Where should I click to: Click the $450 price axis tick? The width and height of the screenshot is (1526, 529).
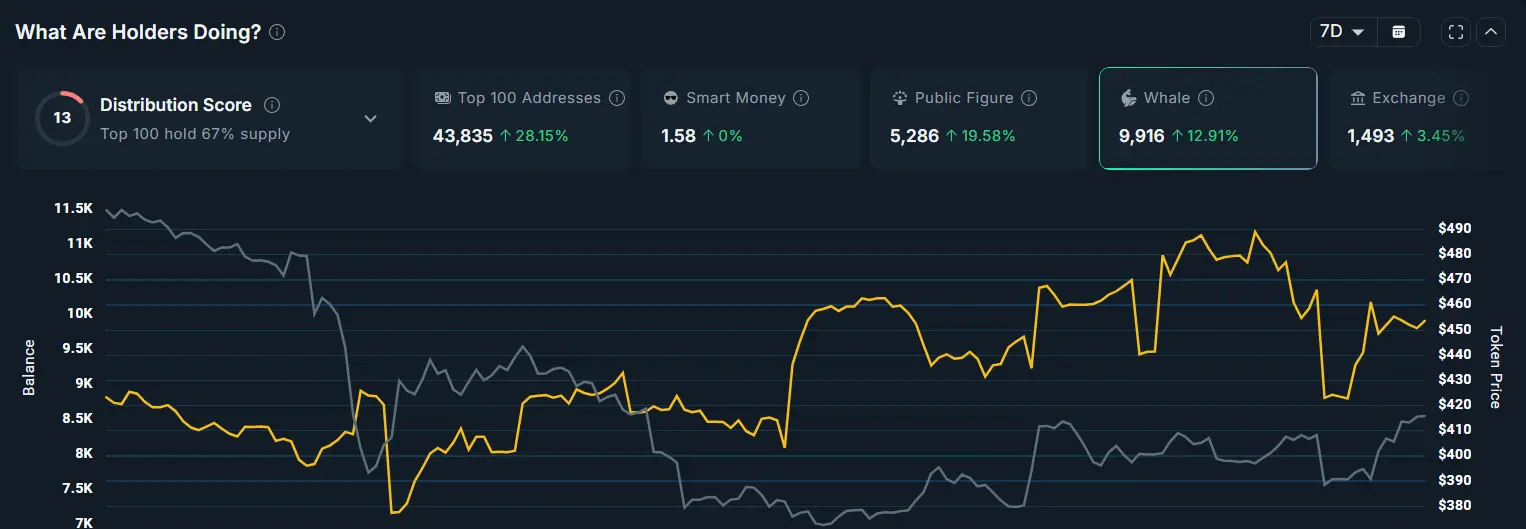(1454, 329)
